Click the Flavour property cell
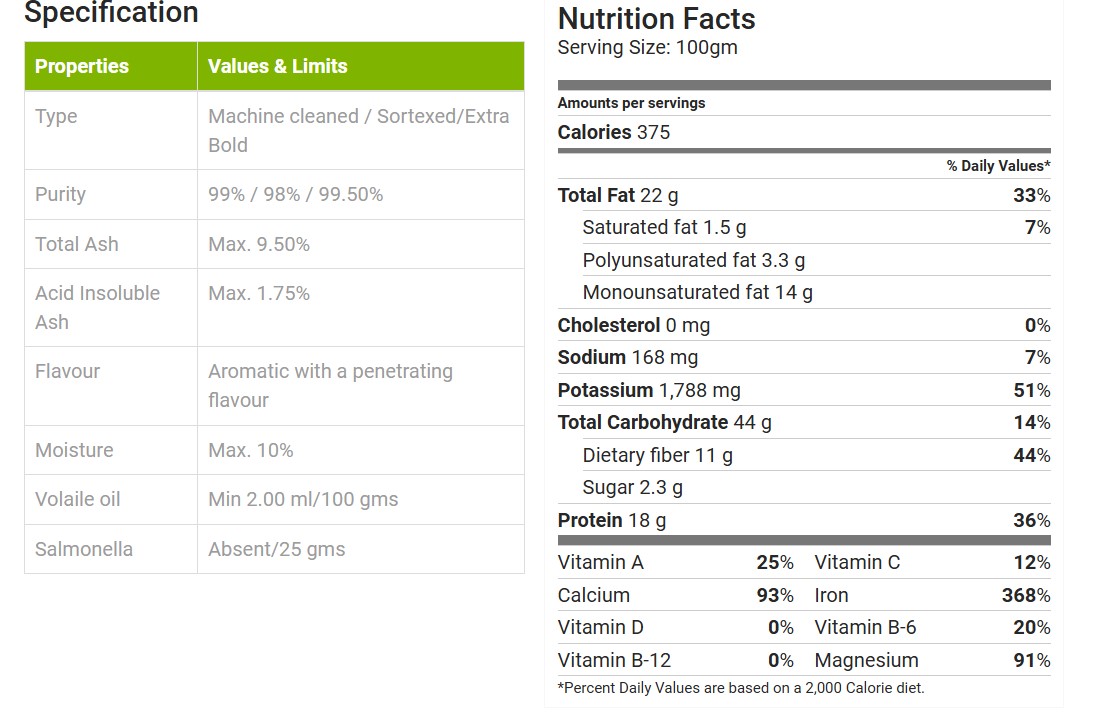 click(x=111, y=386)
